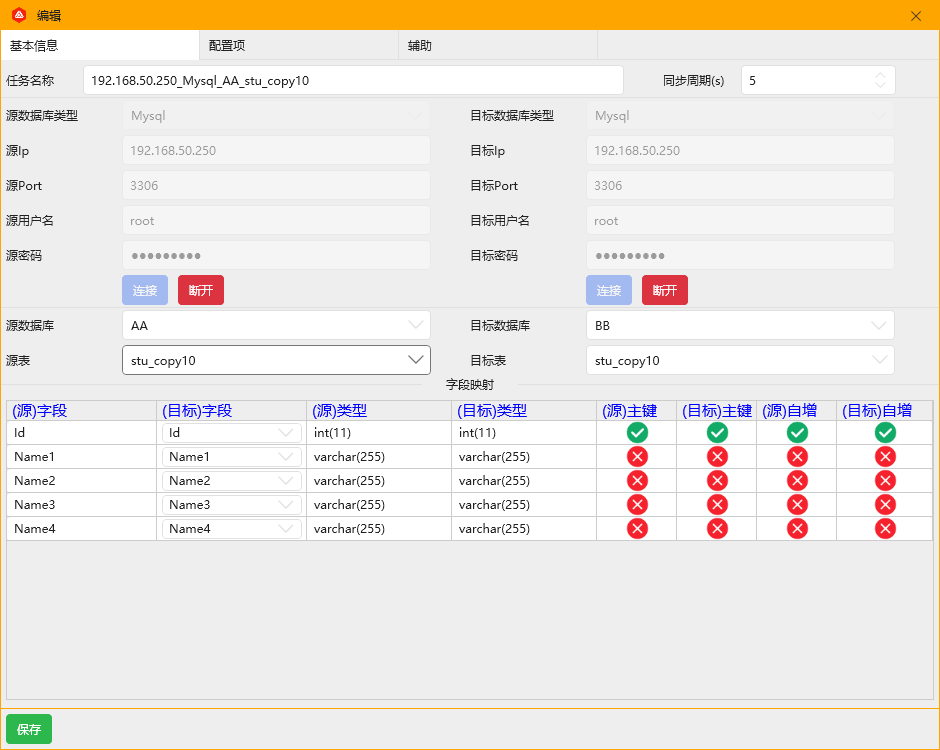Click the 源Port field

tap(276, 185)
